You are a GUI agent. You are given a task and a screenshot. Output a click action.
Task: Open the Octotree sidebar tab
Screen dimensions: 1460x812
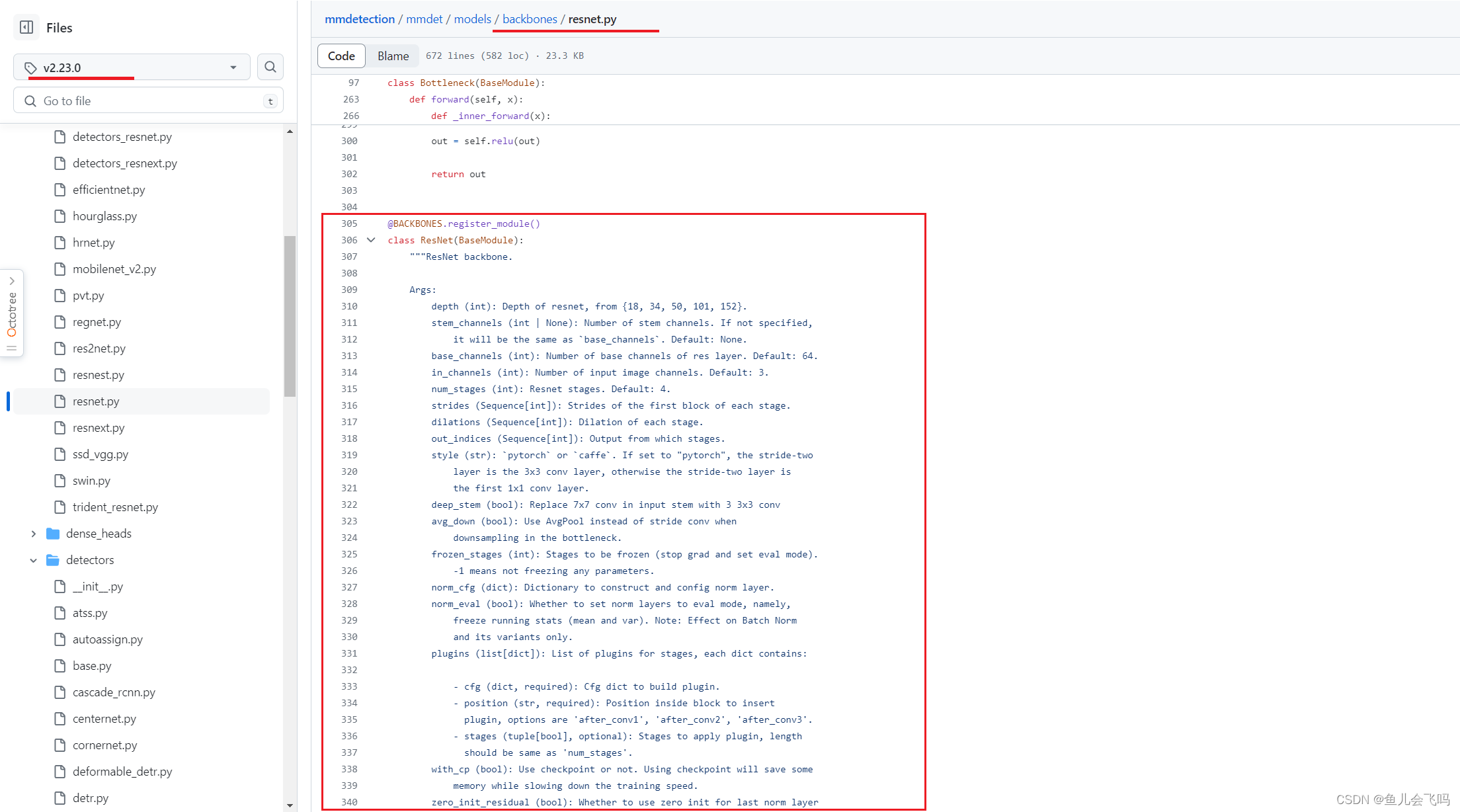(x=12, y=313)
